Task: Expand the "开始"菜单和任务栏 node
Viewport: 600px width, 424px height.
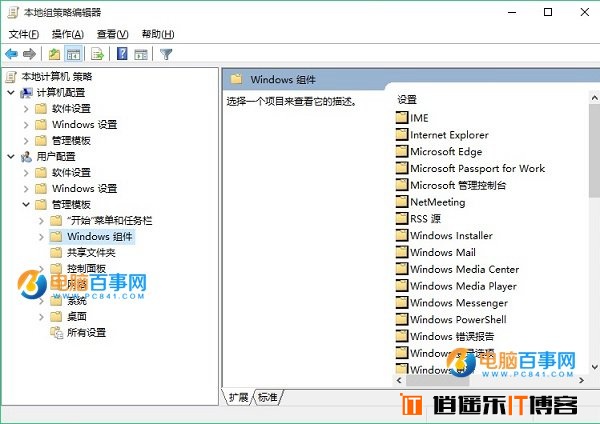Action: point(41,221)
